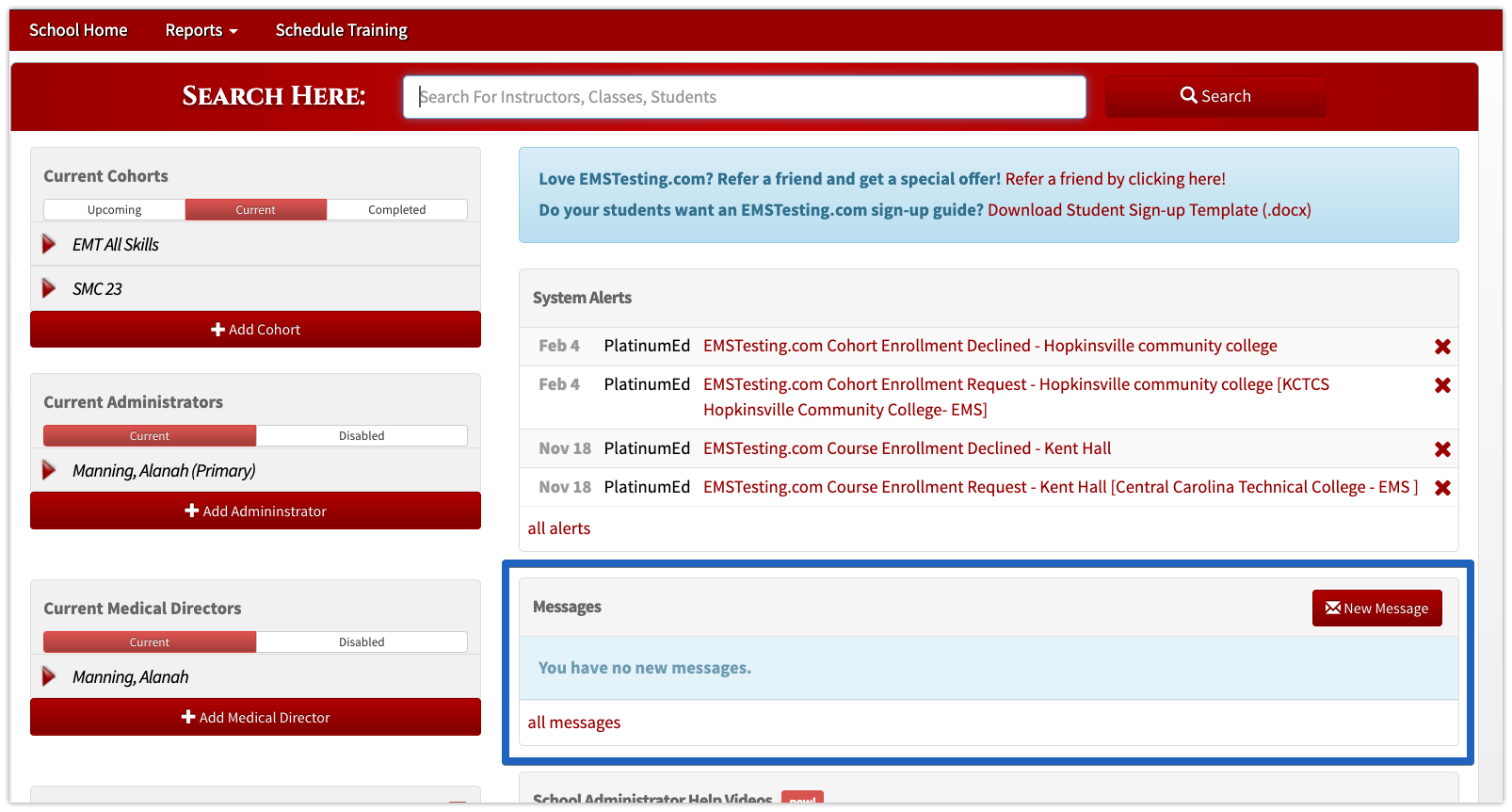Select the Current cohorts tab
This screenshot has width=1512, height=812.
[256, 210]
